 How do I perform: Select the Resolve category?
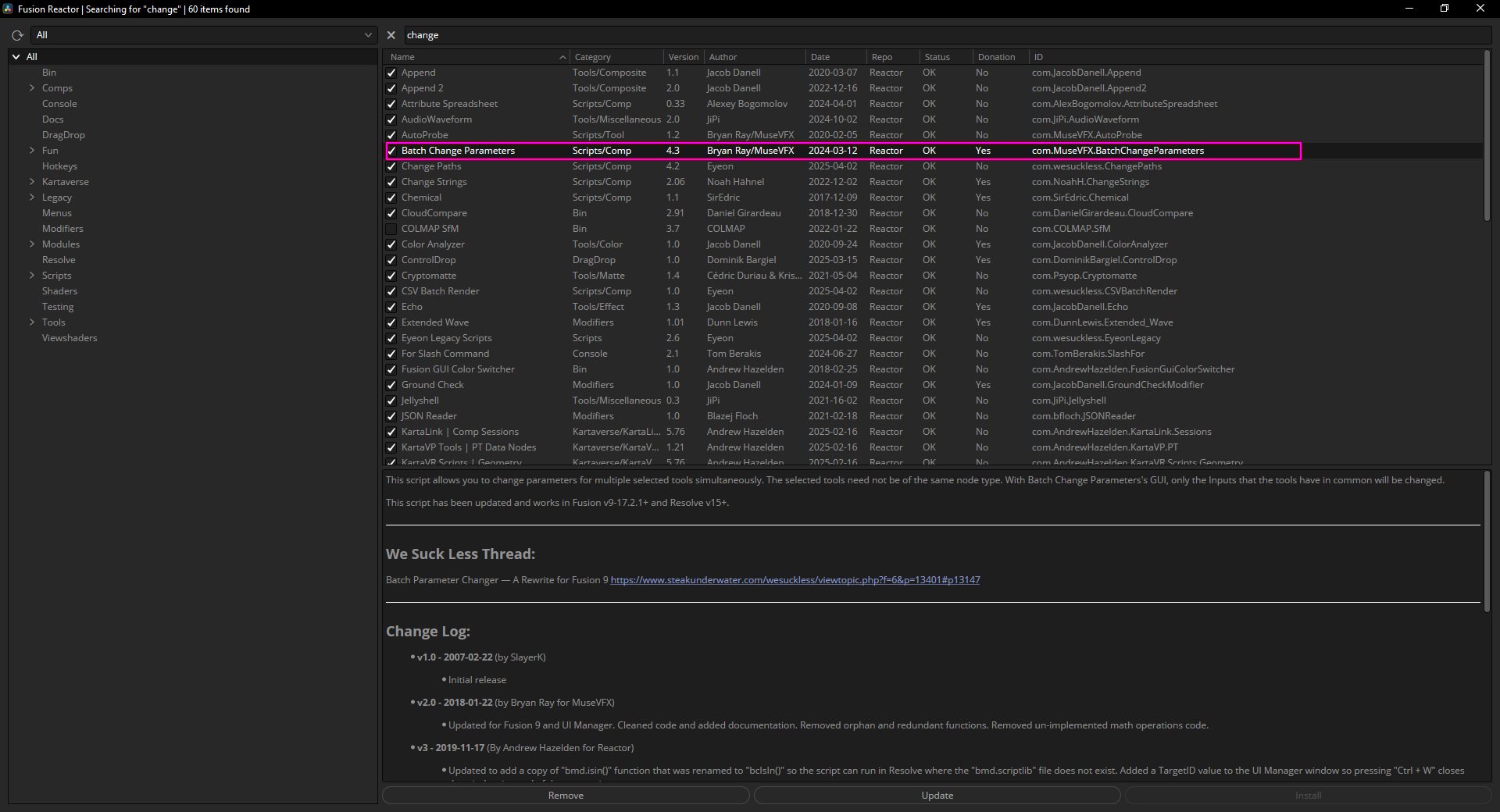pos(59,260)
